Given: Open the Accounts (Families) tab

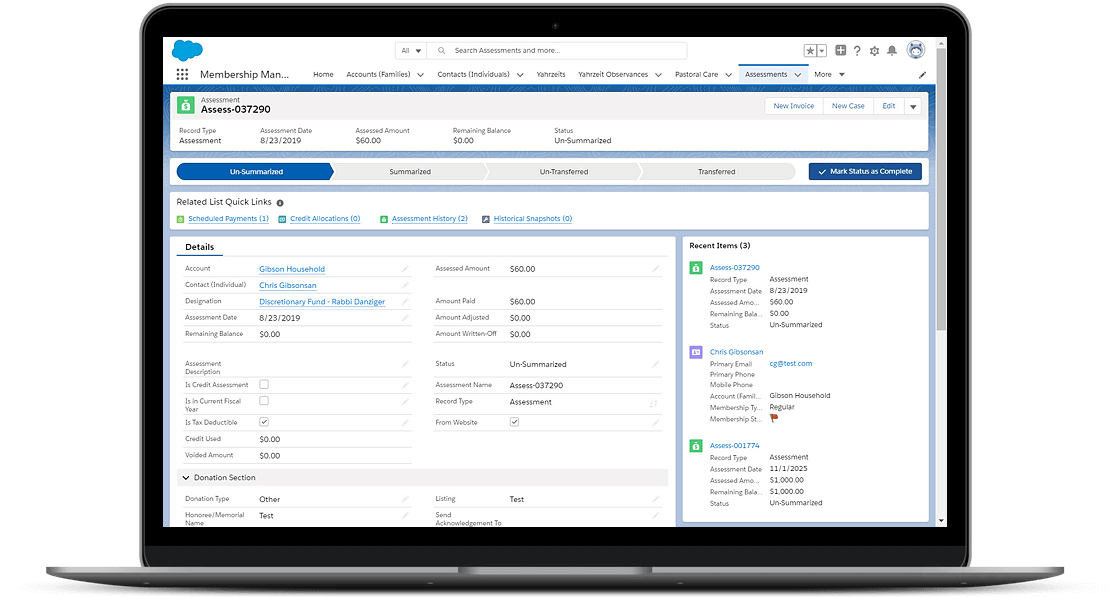Looking at the screenshot, I should coord(378,74).
